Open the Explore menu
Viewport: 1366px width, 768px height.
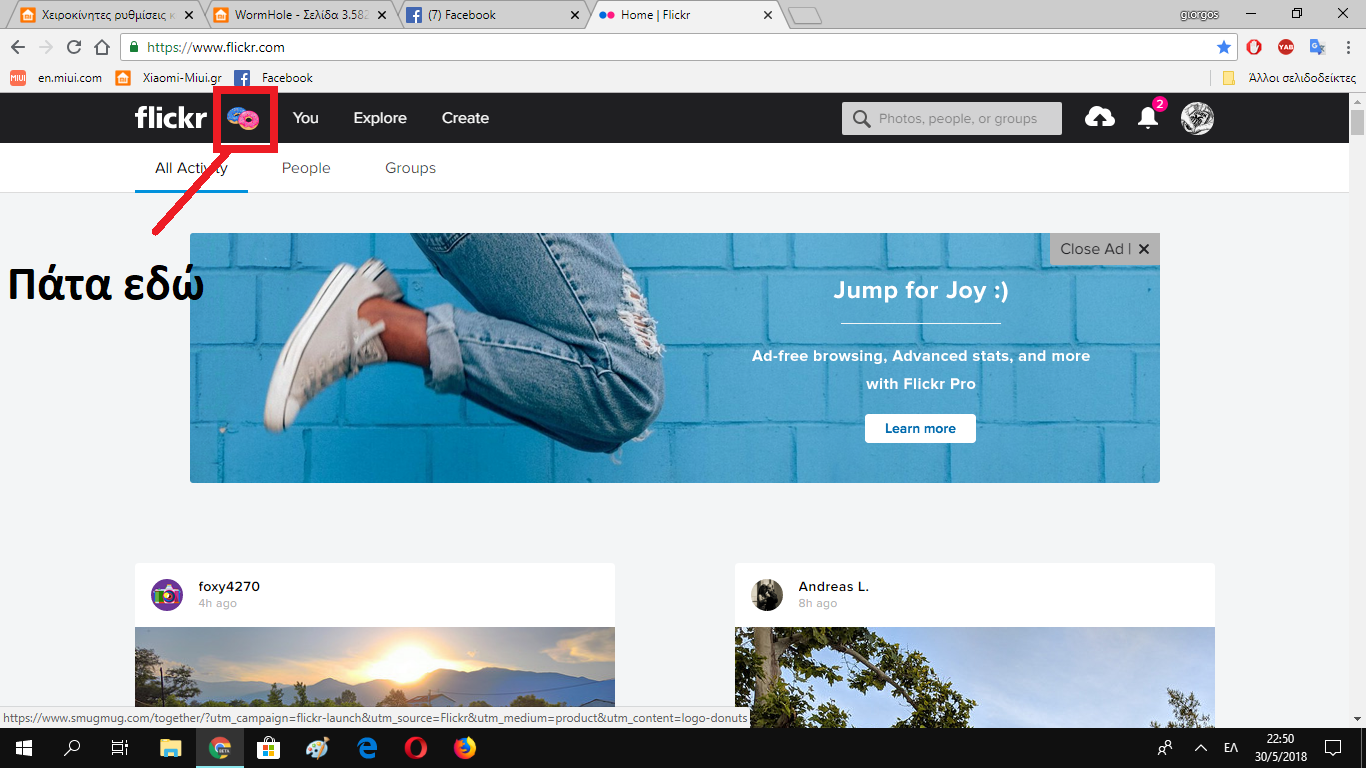click(380, 118)
